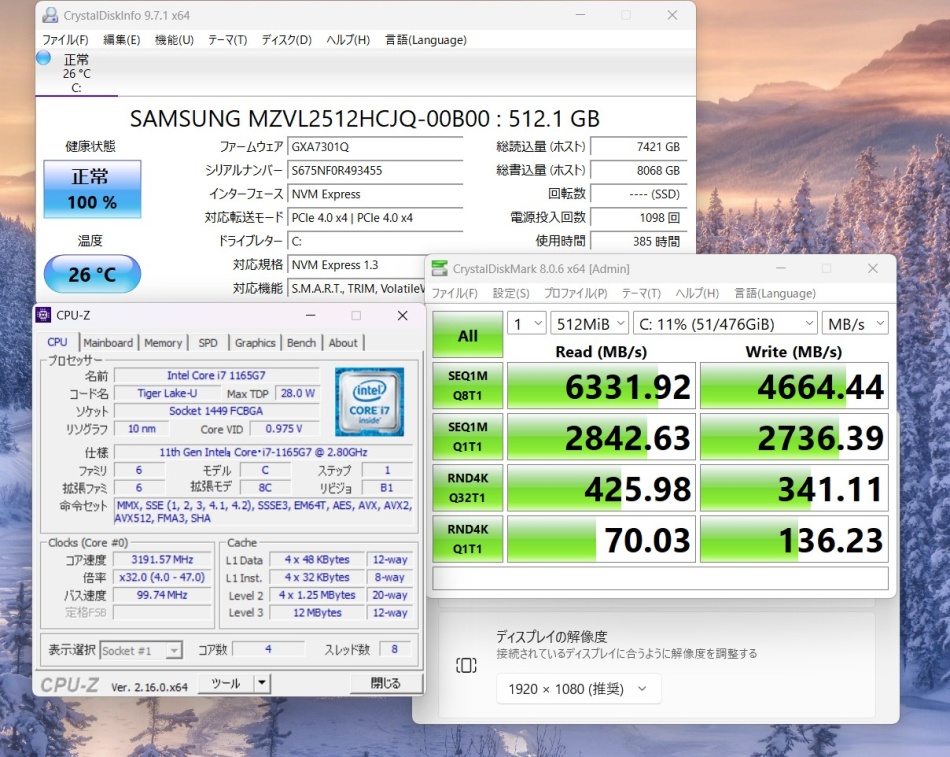Run the RND4K Q32T1 test

pos(468,487)
